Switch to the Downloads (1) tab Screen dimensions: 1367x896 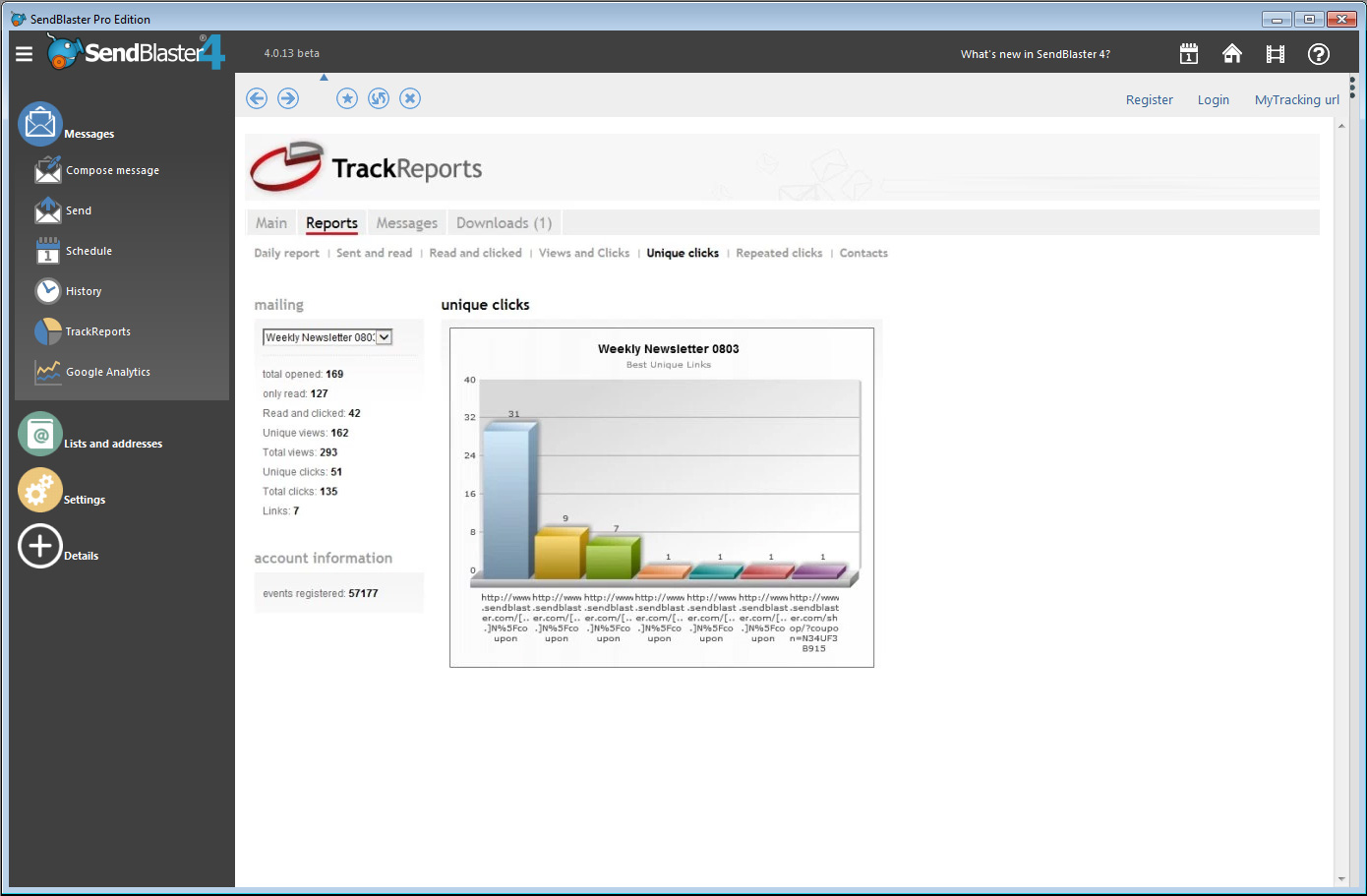point(504,223)
